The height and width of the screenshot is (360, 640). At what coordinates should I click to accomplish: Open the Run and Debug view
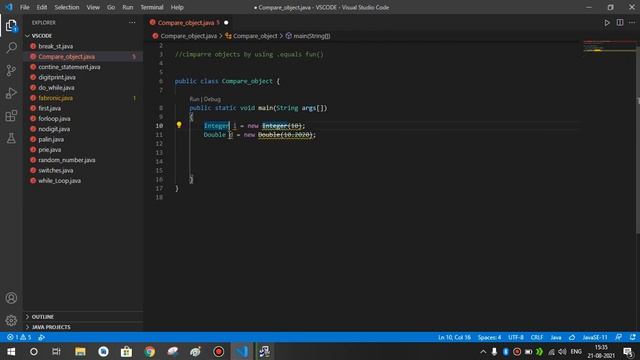click(x=11, y=93)
